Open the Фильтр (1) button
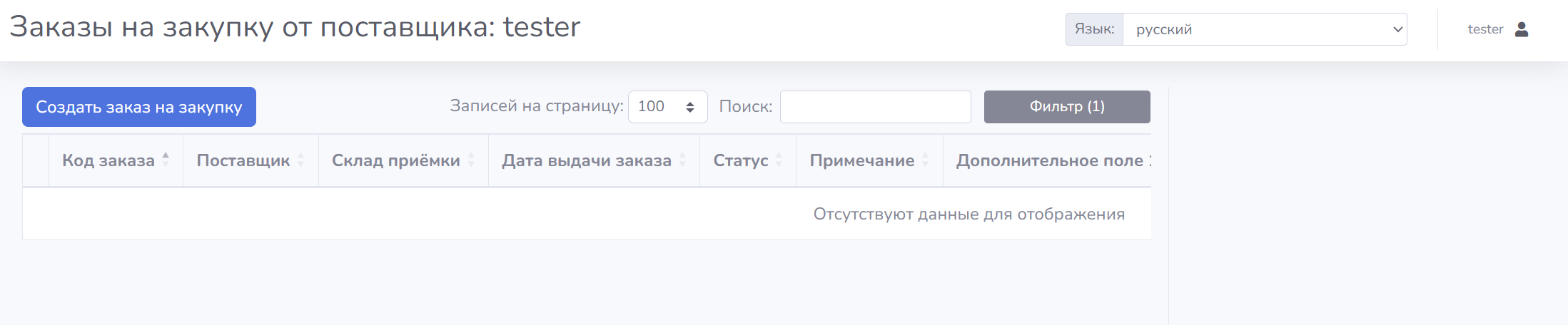Image resolution: width=1568 pixels, height=325 pixels. [x=1067, y=107]
